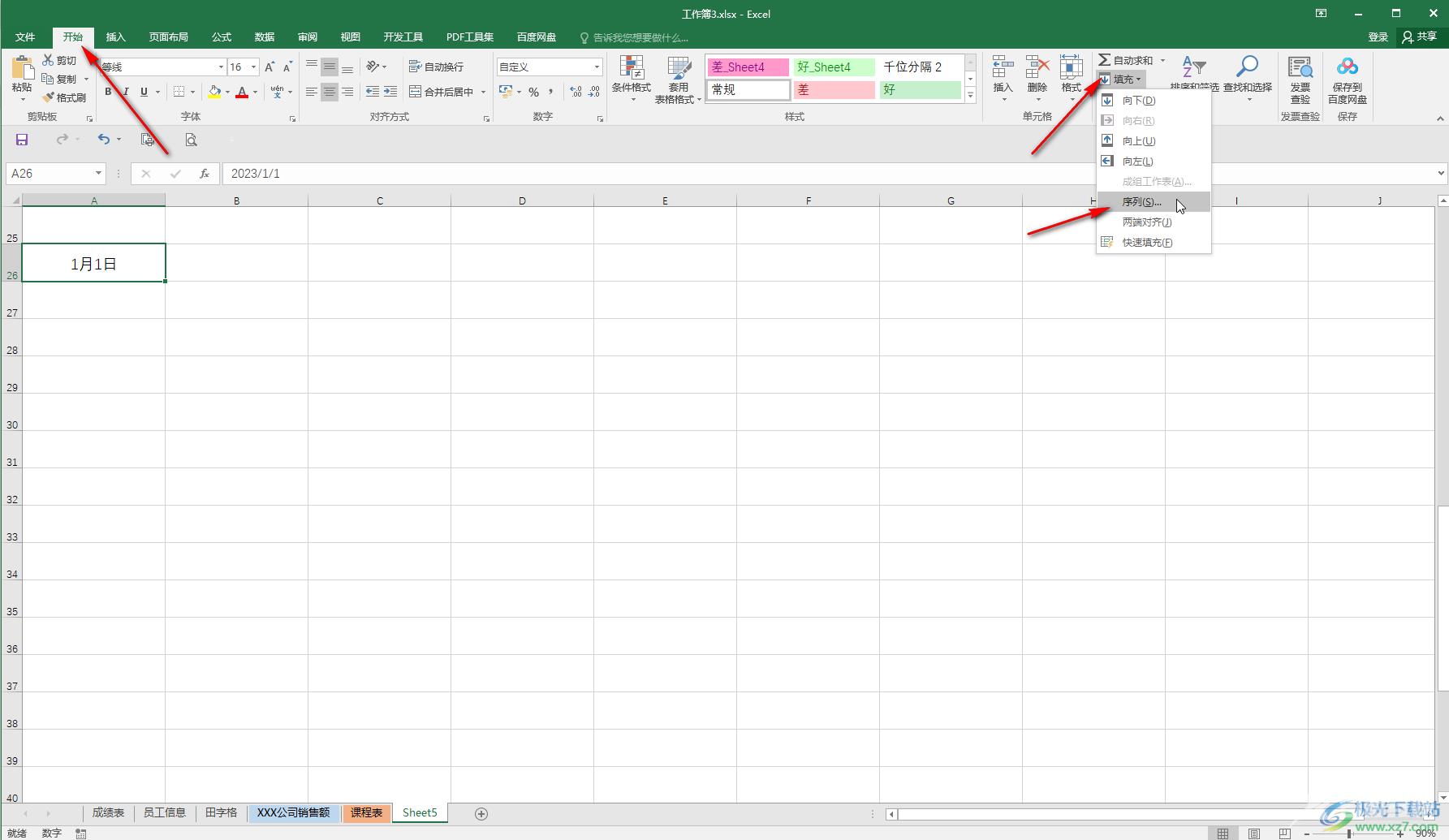Click the print preview magnifier icon

191,140
